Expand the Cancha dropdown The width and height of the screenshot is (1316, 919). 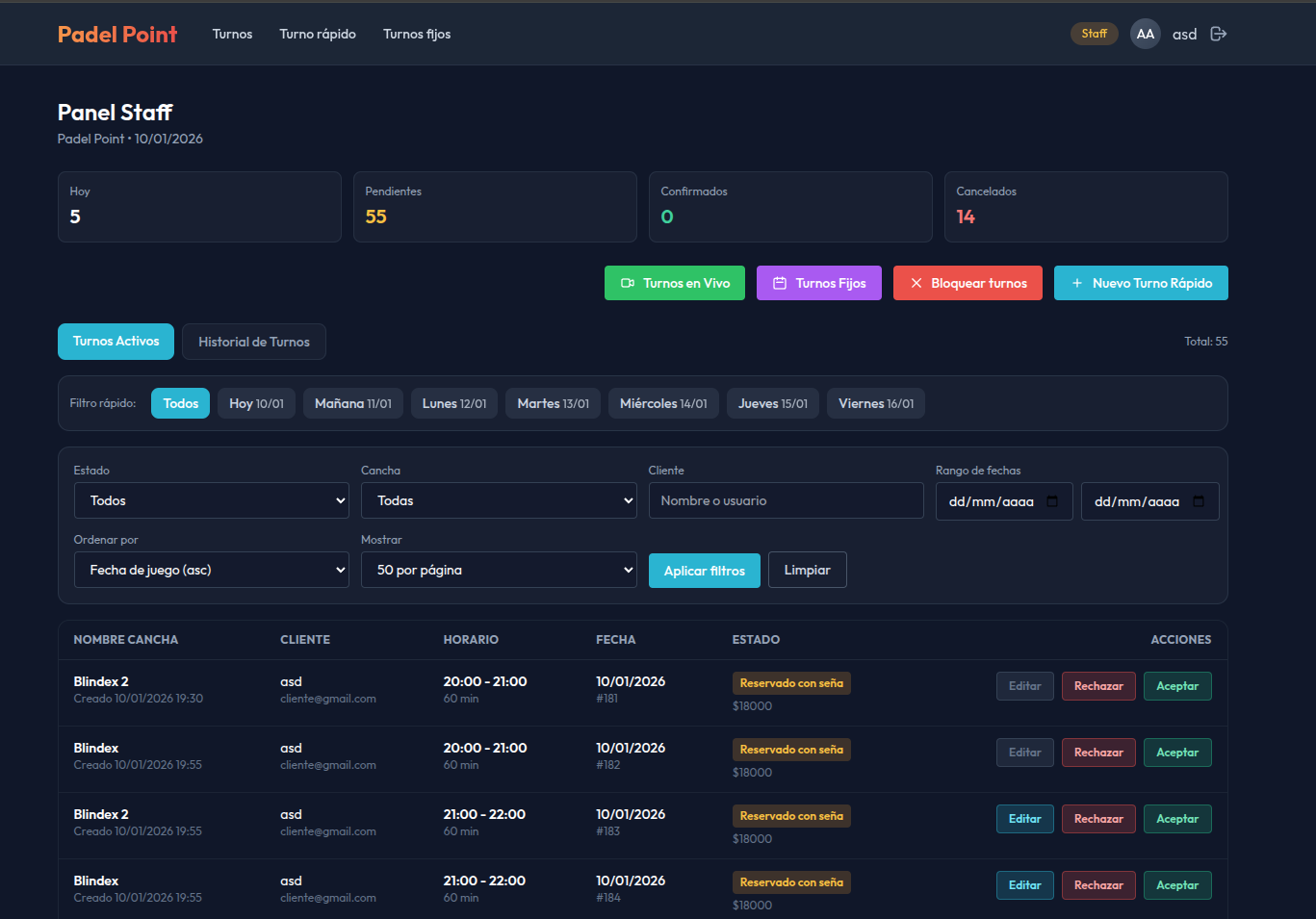point(498,500)
